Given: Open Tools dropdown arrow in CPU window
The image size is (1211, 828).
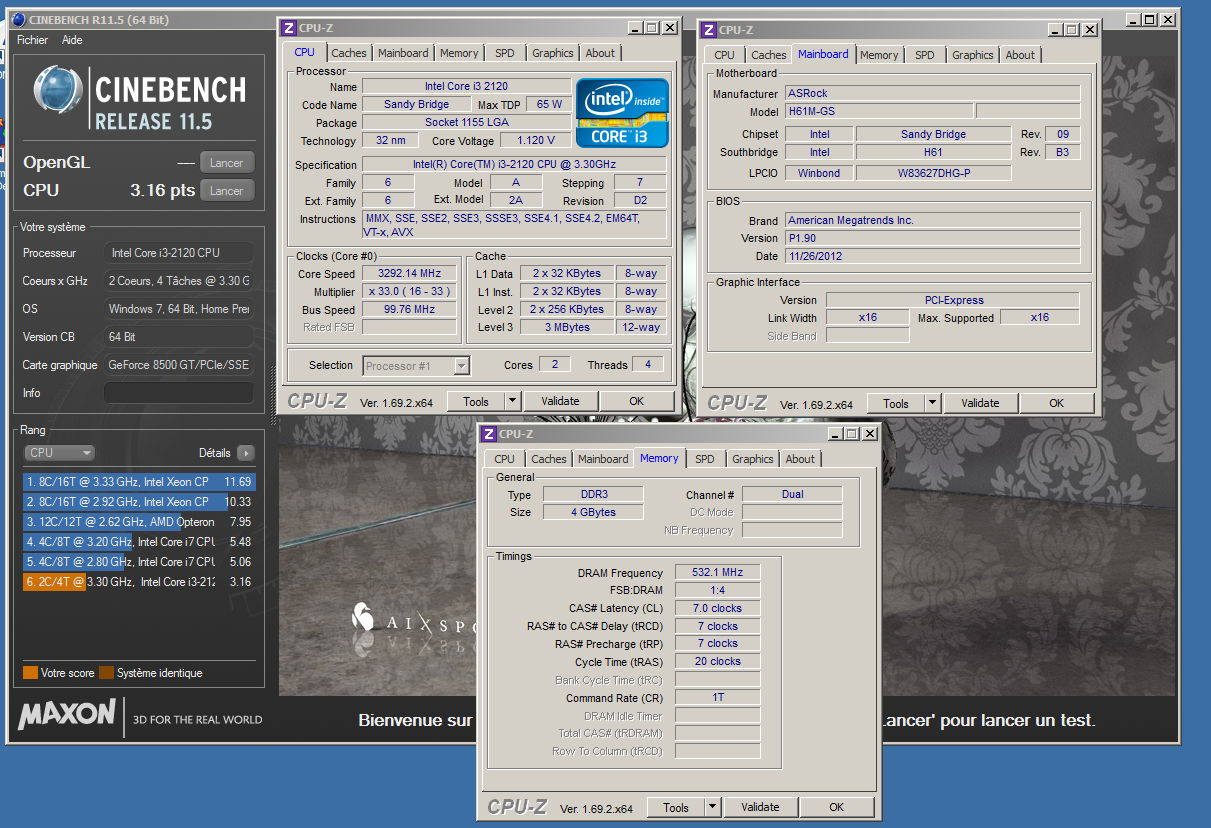Looking at the screenshot, I should pyautogui.click(x=512, y=401).
